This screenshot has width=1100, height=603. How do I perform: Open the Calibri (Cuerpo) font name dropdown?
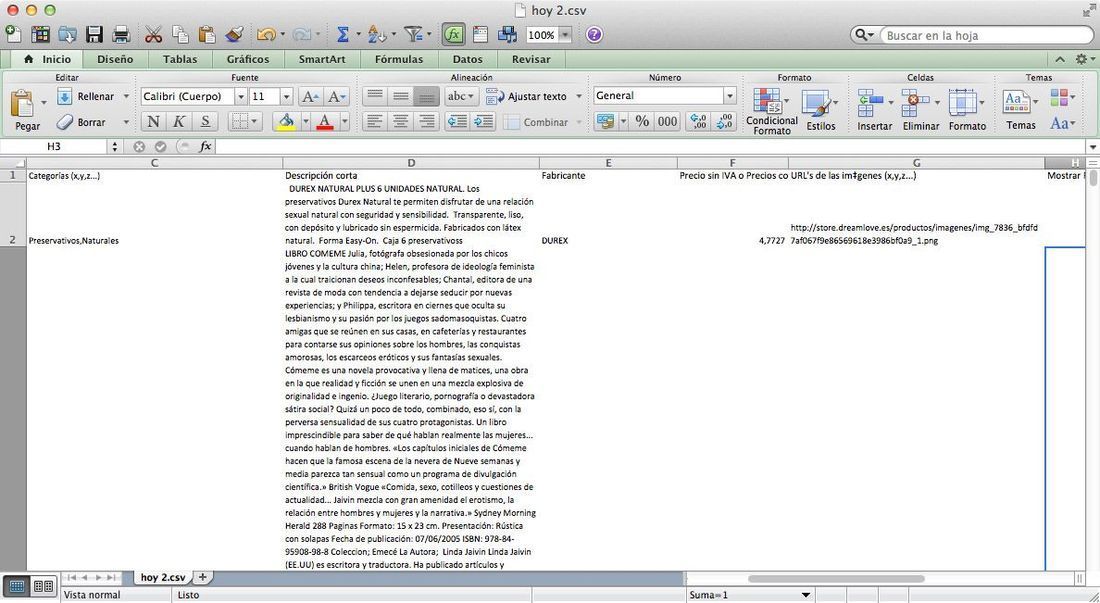click(241, 97)
